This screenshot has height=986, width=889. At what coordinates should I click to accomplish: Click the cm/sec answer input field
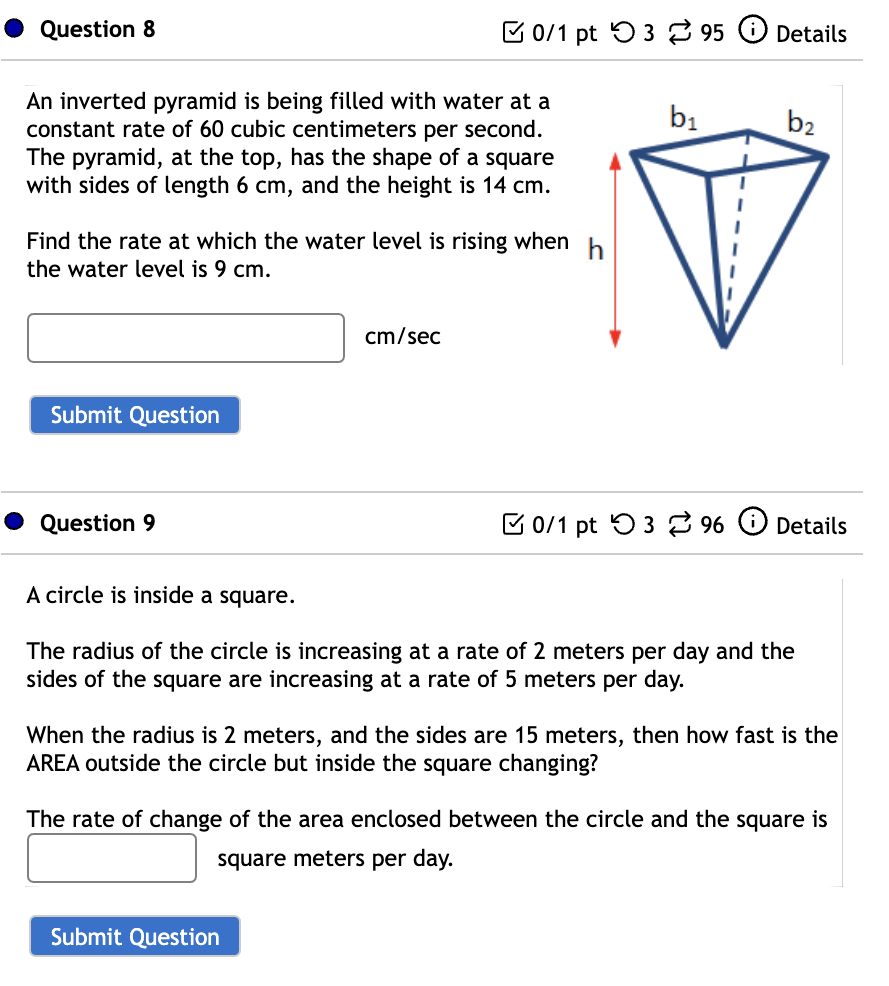(185, 338)
